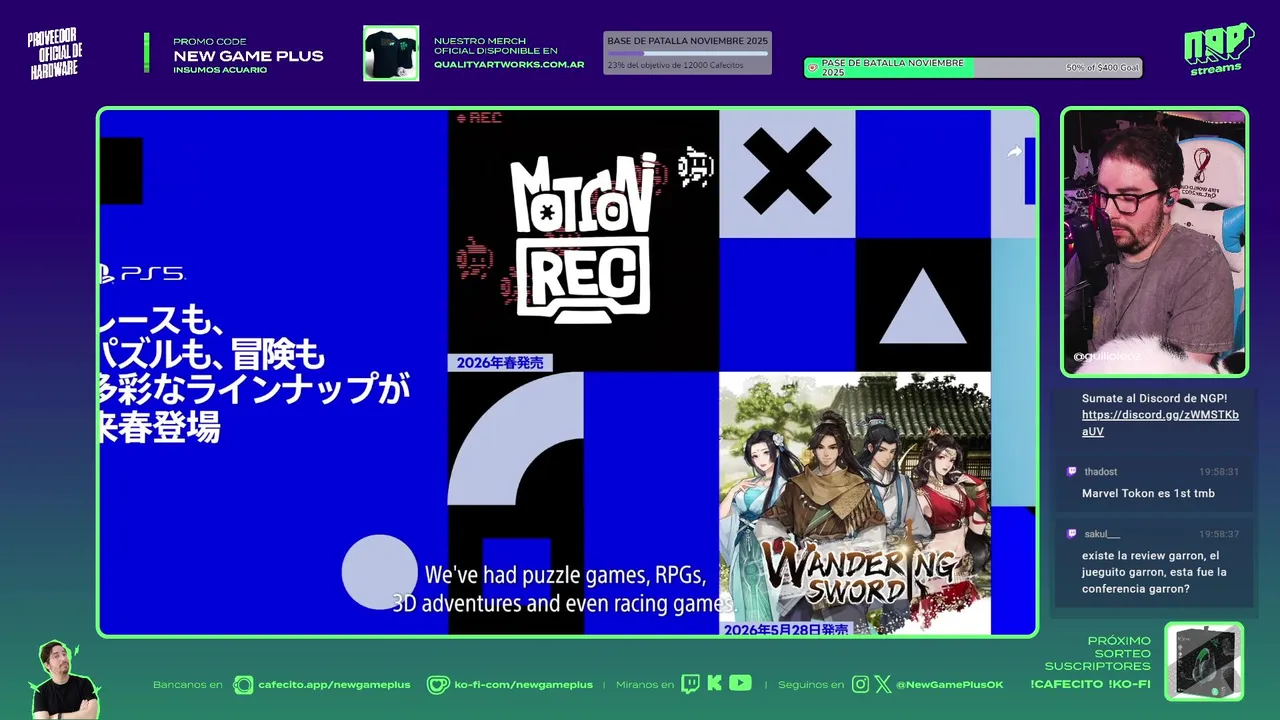Screen dimensions: 1280x720
Task: Click 'PRÓXIMO SORTEO SUSCRIPTORES' text
Action: click(x=1098, y=653)
